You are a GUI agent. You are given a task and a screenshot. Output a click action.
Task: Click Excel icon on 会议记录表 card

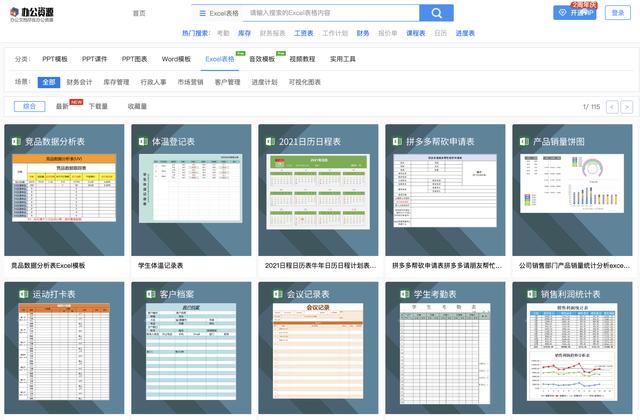coord(270,295)
